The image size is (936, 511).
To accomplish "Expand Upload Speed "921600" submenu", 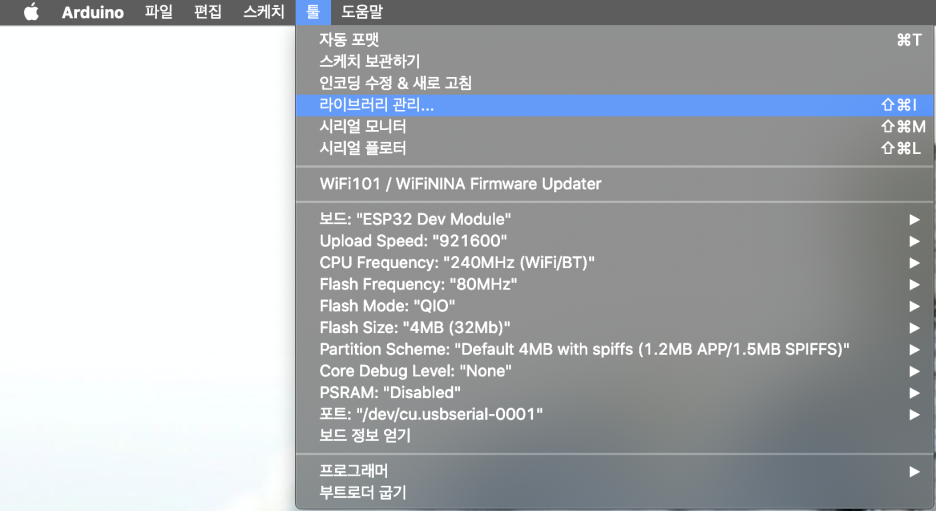I will 615,241.
